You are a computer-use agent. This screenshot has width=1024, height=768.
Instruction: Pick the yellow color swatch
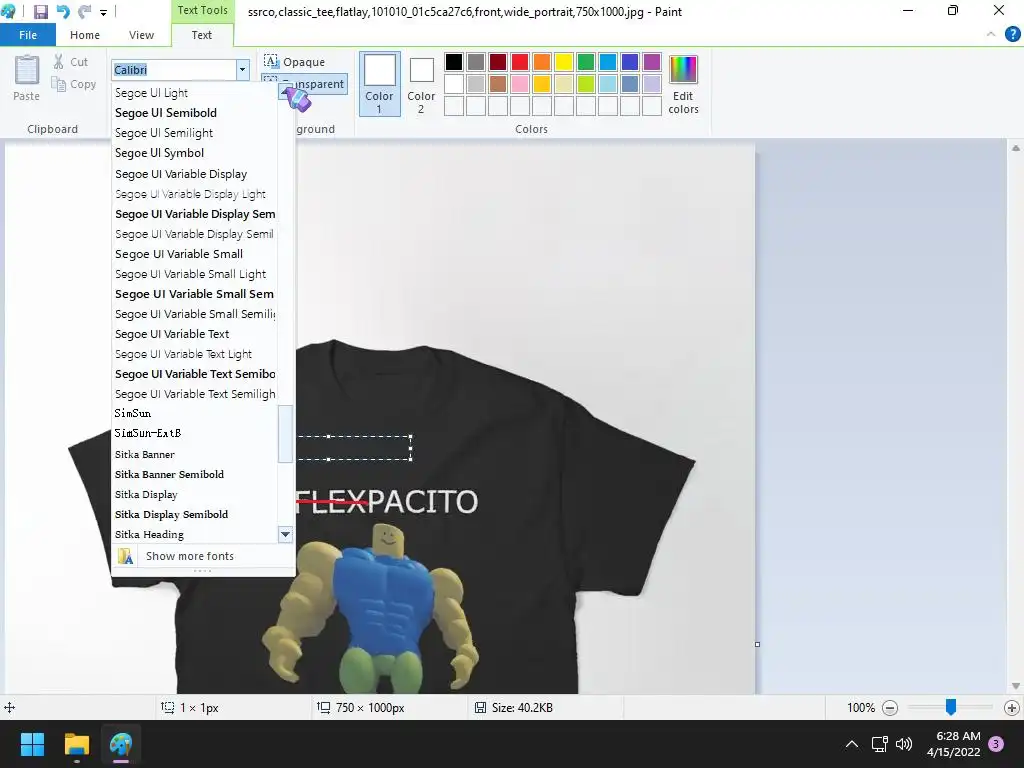(x=564, y=62)
